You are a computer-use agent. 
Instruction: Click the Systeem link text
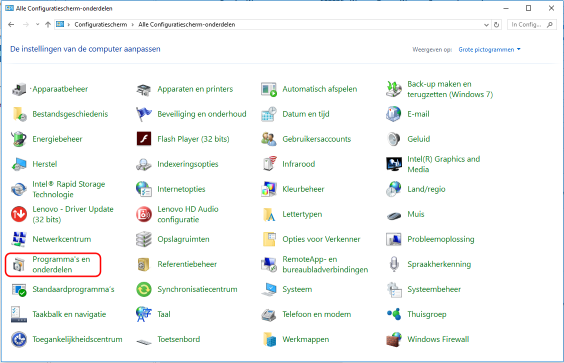pyautogui.click(x=297, y=289)
